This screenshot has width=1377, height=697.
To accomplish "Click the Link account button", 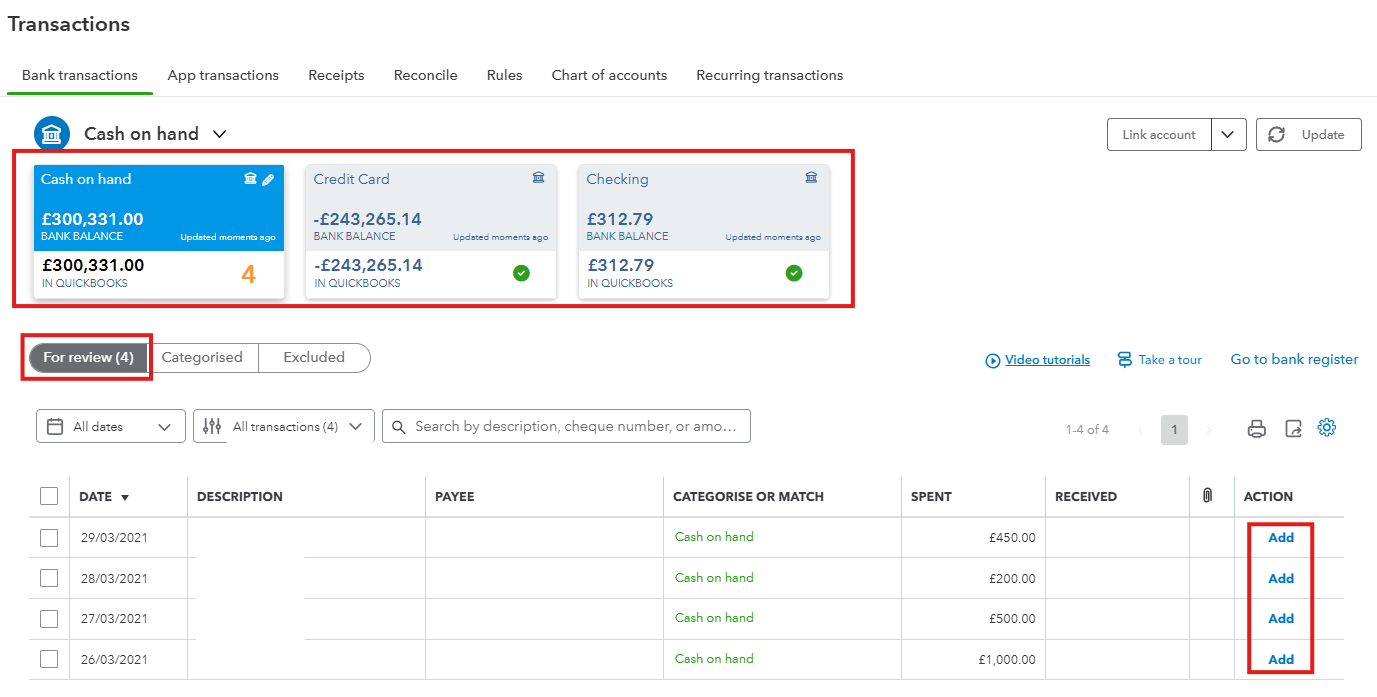I will click(x=1159, y=135).
